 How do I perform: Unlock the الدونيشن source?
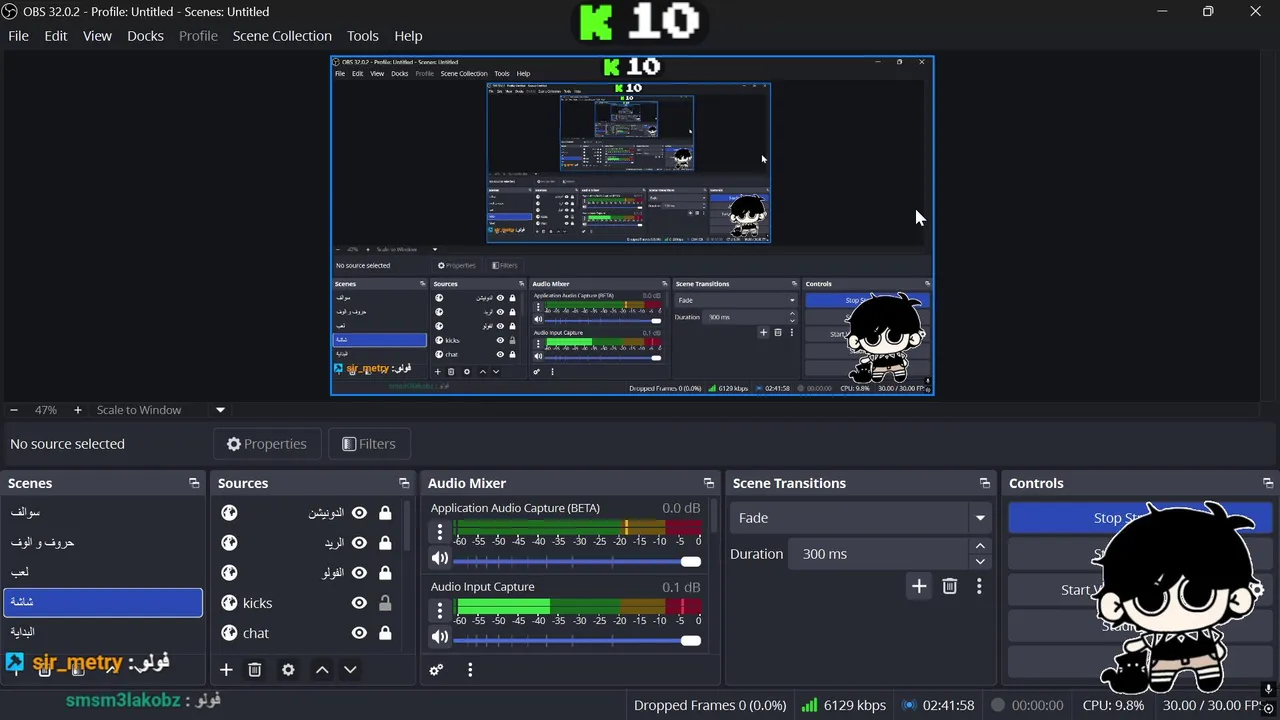pos(385,513)
